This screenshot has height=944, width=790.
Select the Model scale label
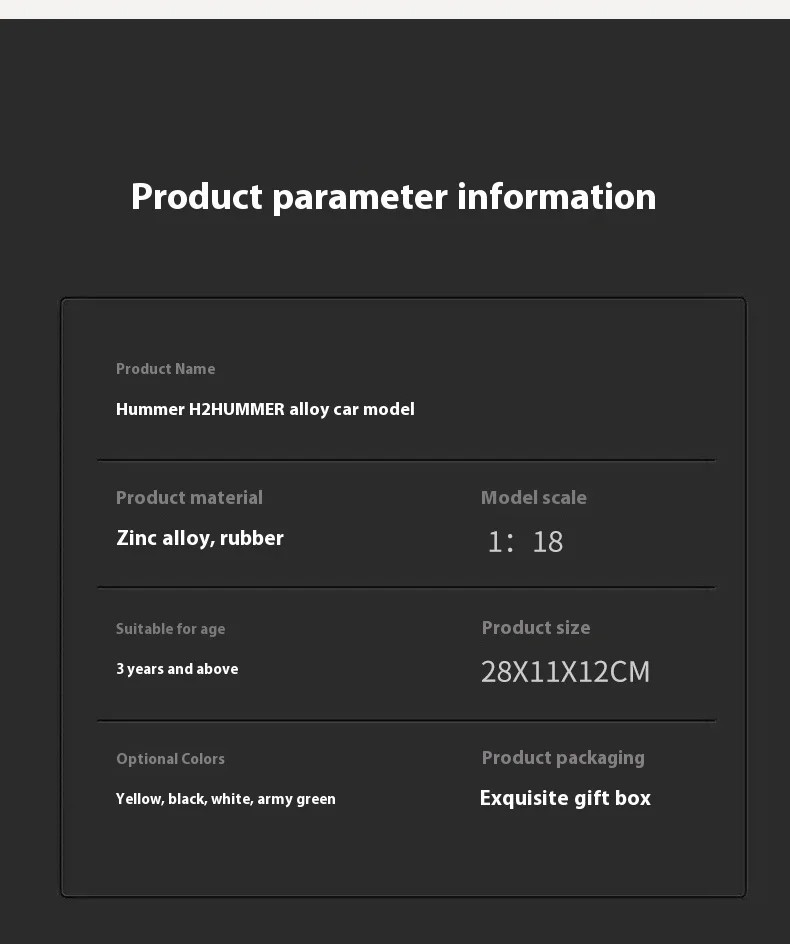pyautogui.click(x=533, y=497)
